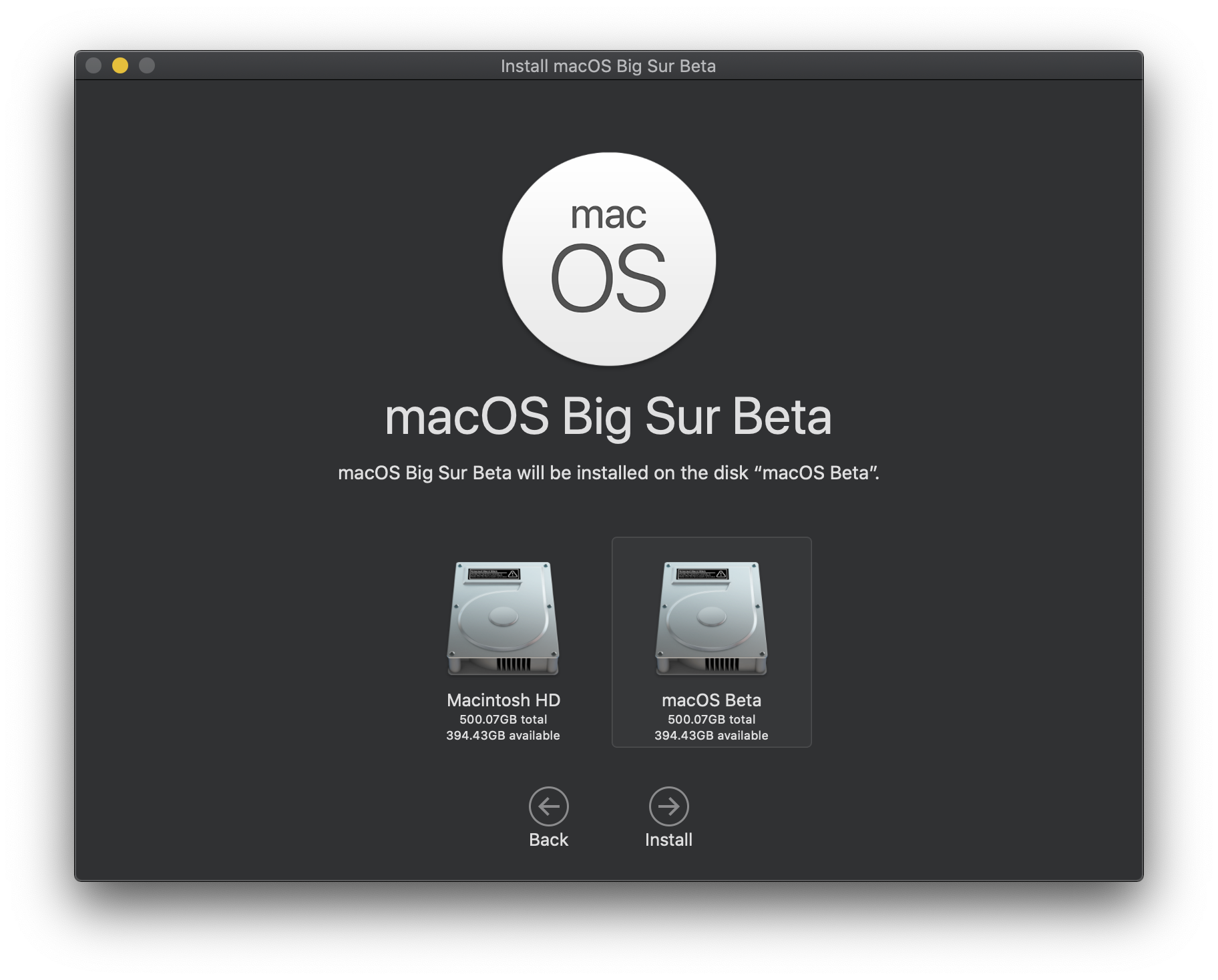
Task: Click the Install arrow circle icon
Action: 668,806
